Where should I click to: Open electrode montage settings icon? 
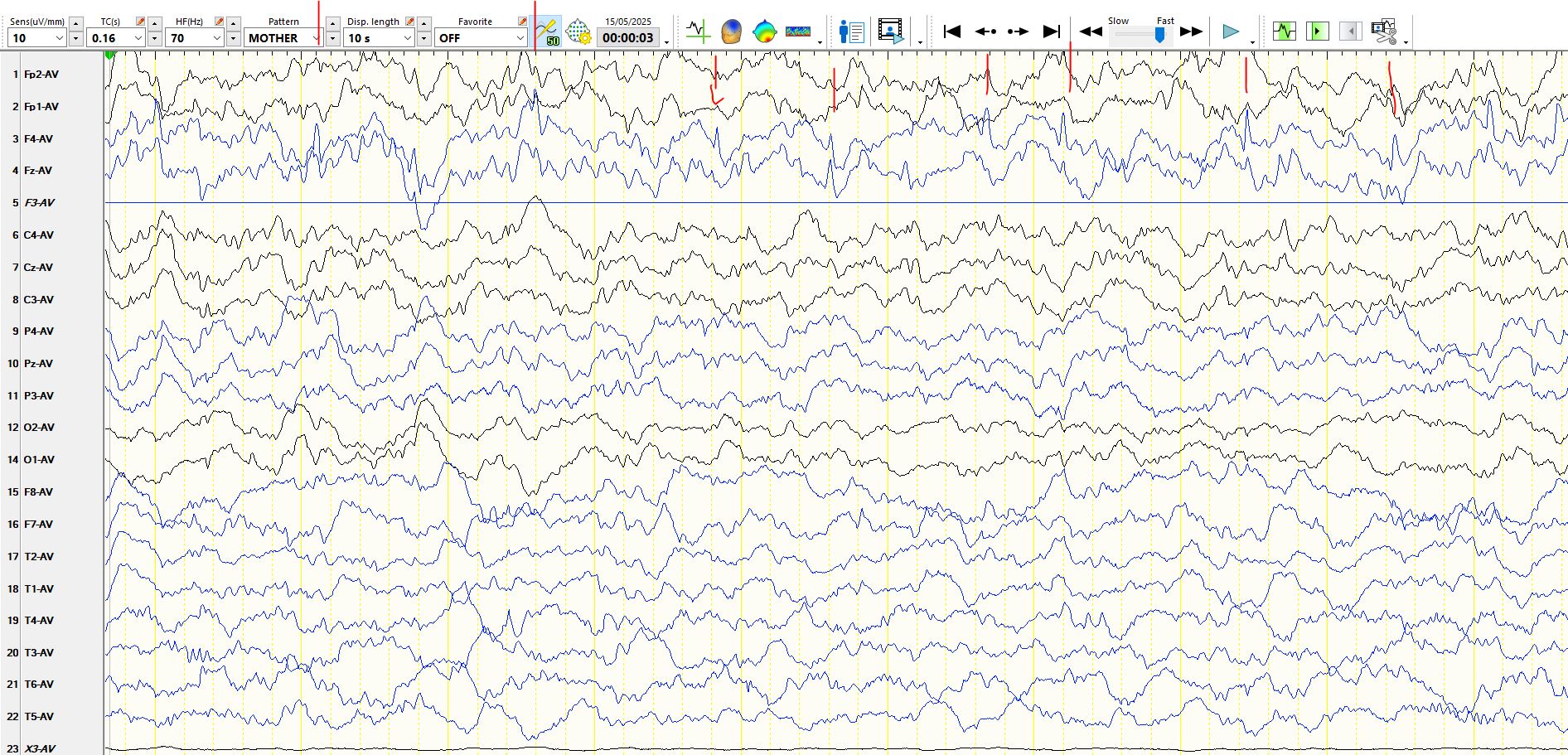(578, 32)
